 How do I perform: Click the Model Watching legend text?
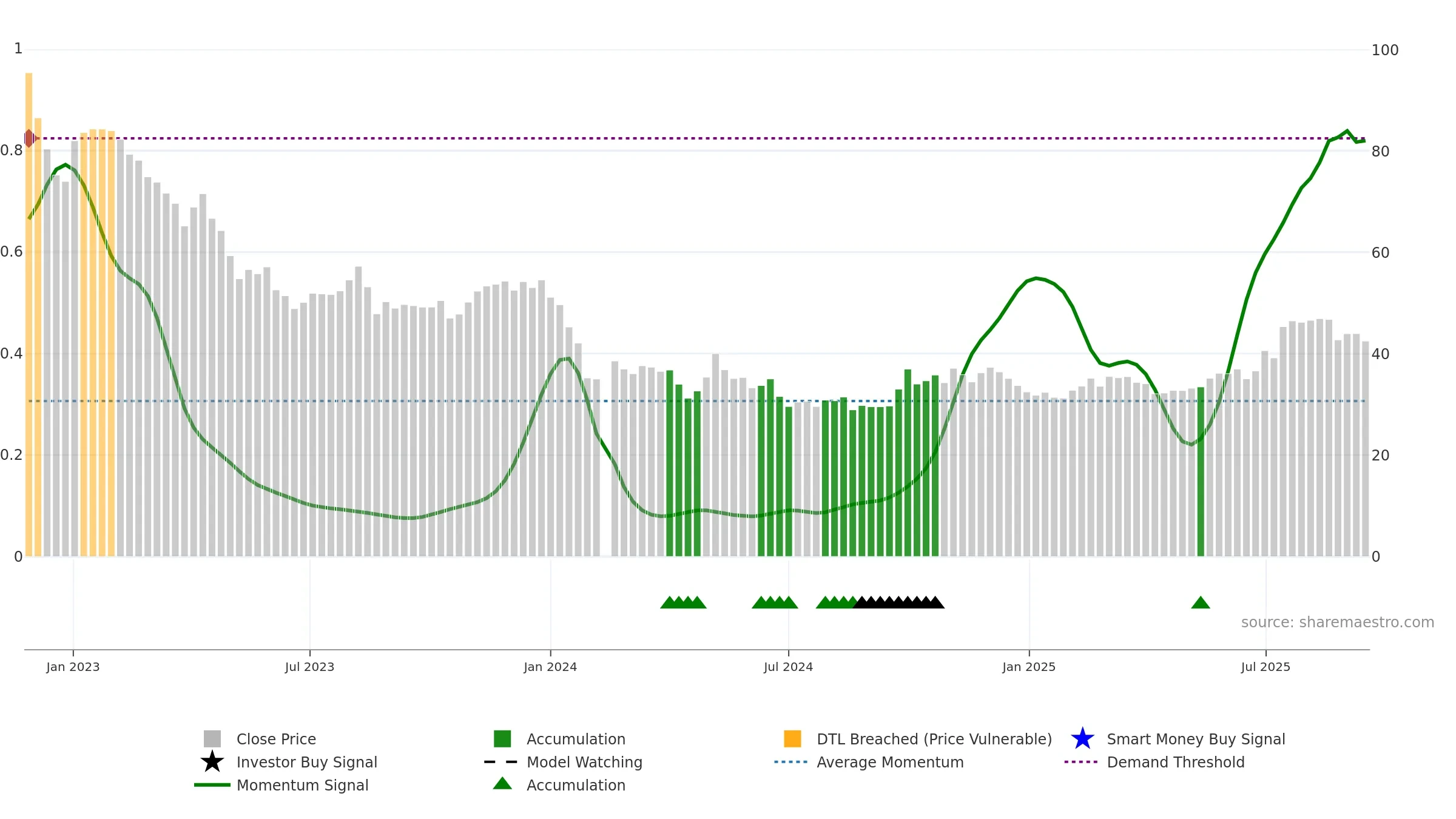pyautogui.click(x=584, y=762)
